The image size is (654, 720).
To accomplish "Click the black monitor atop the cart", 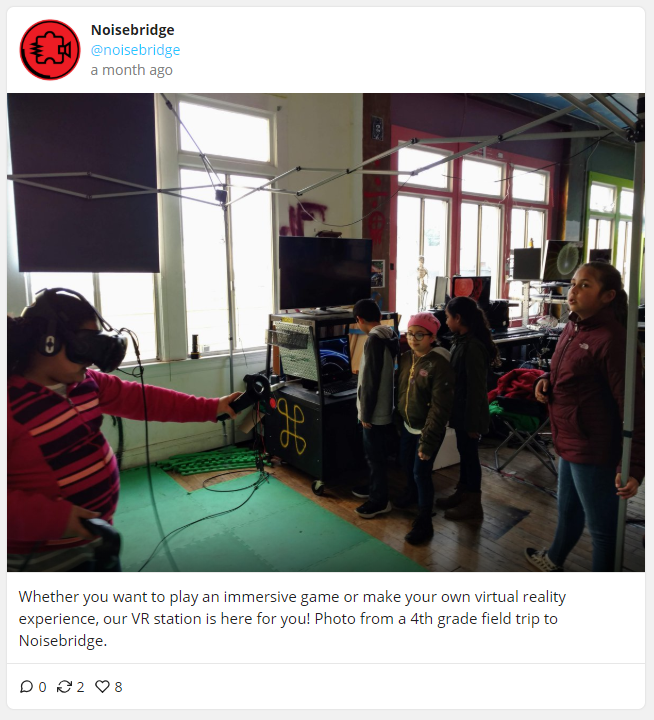I will coord(325,273).
